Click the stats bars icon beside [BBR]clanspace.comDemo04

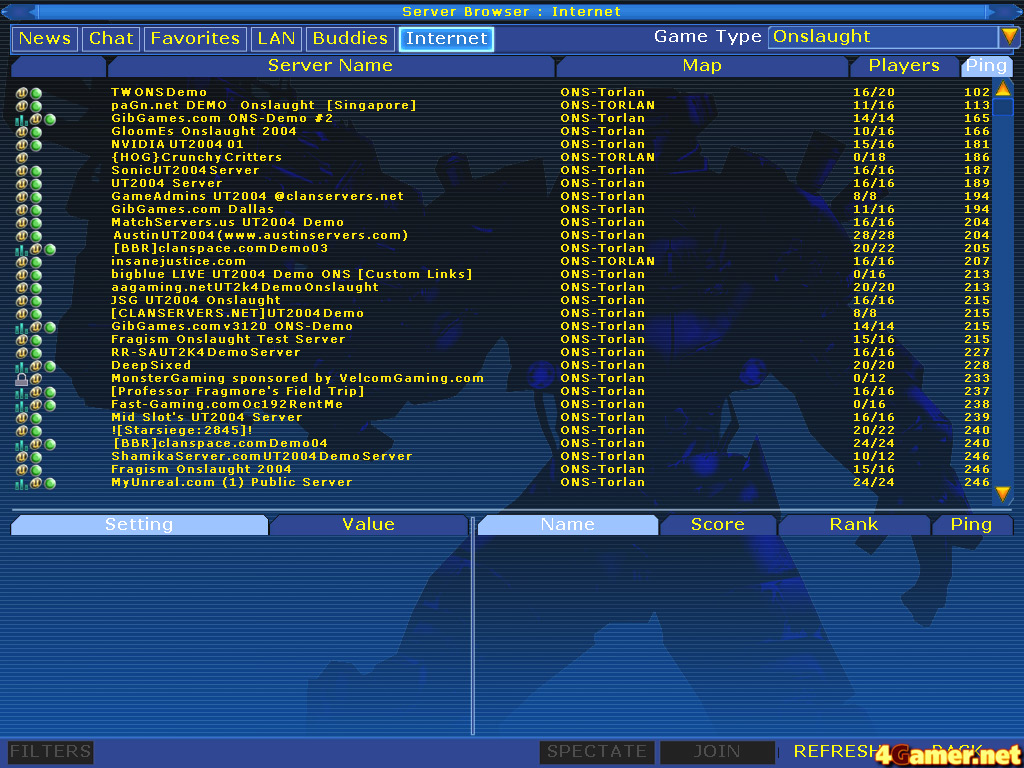click(x=22, y=444)
